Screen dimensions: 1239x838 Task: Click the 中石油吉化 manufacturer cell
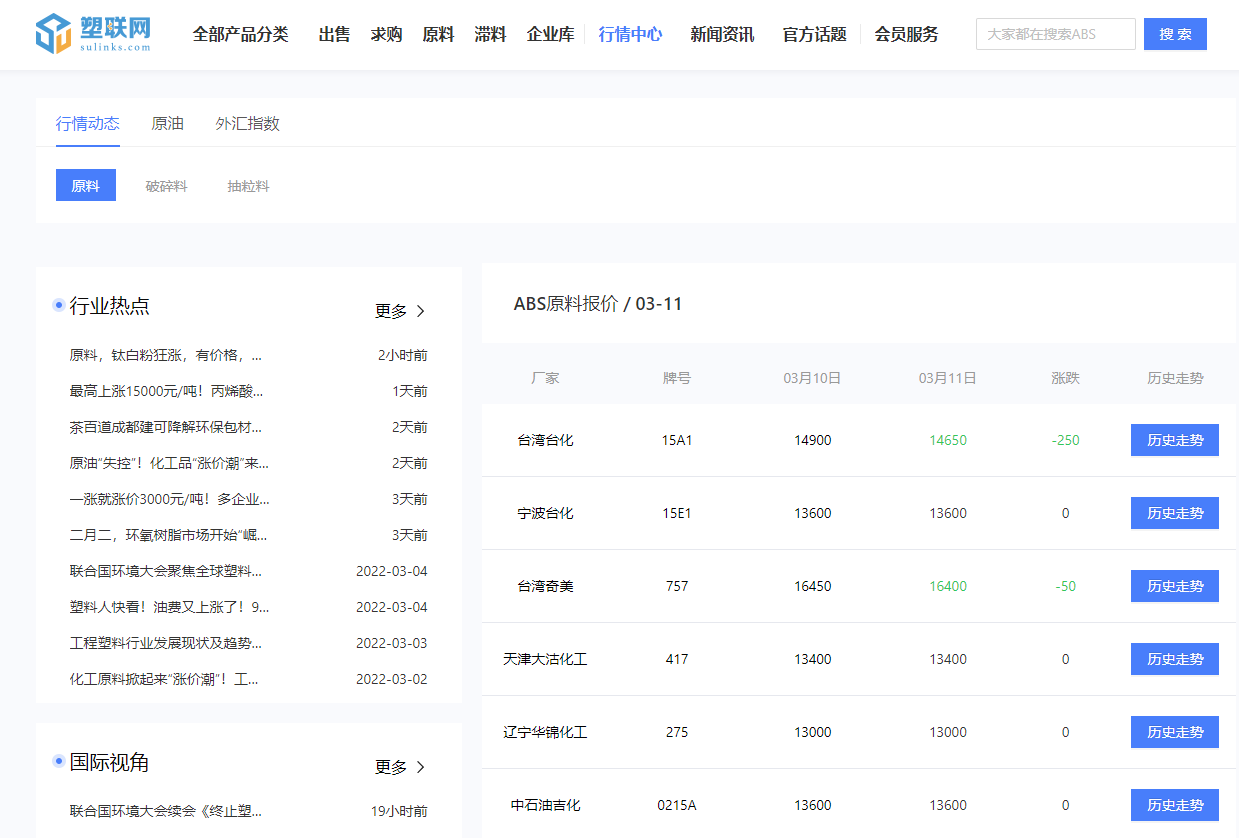pyautogui.click(x=545, y=805)
